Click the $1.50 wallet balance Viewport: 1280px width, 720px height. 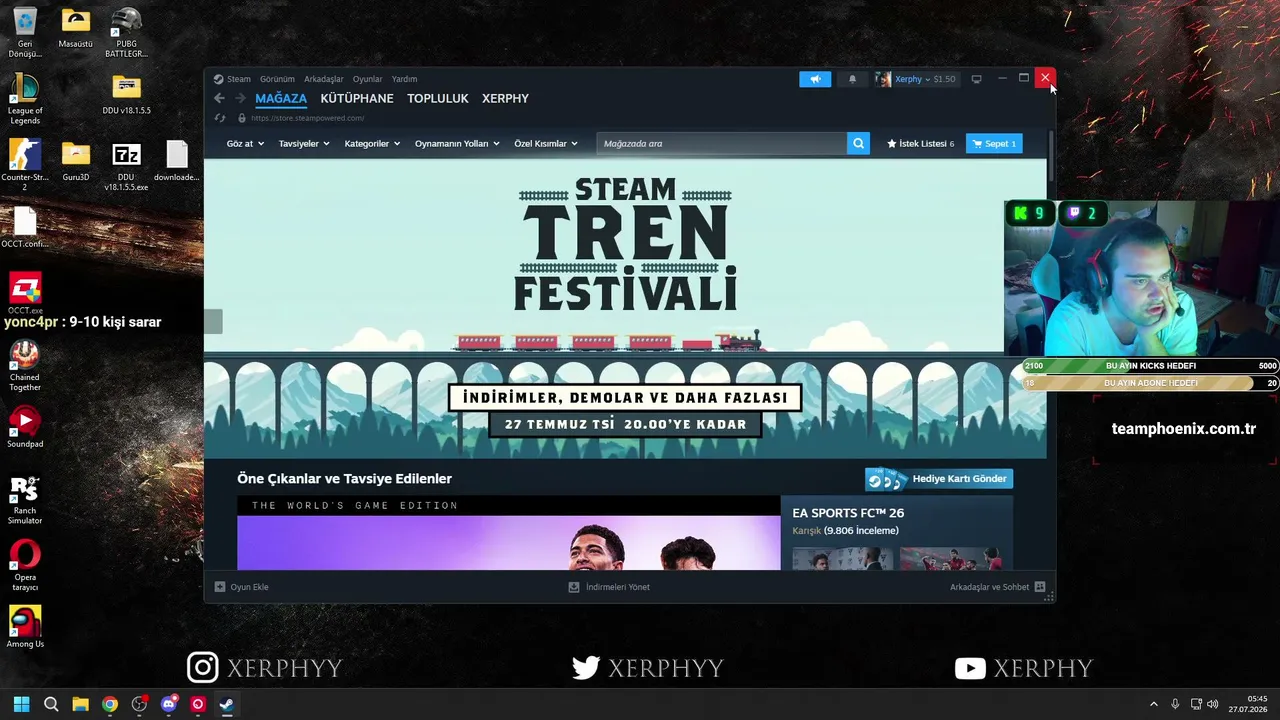pos(944,79)
